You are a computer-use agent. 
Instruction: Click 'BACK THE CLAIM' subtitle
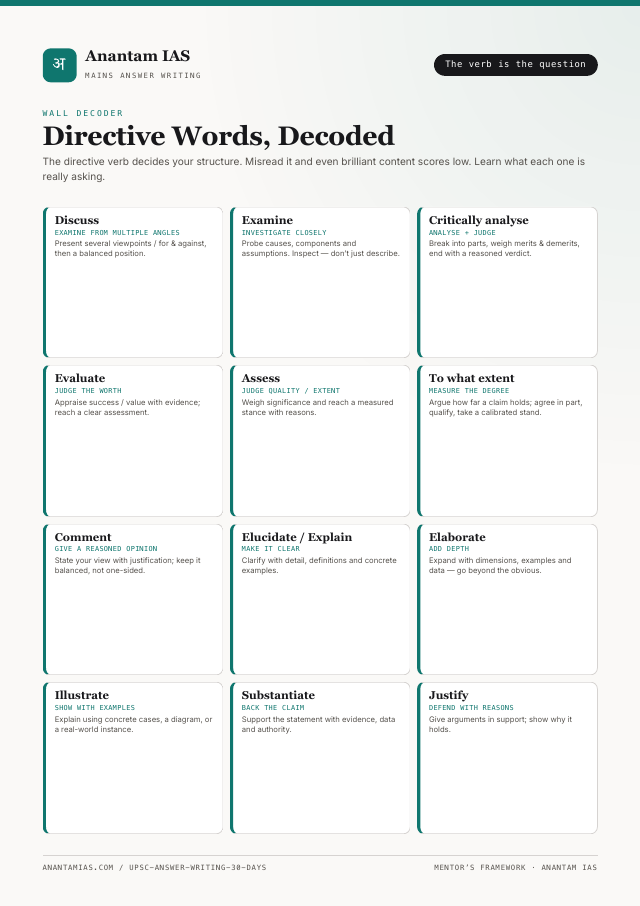[273, 708]
